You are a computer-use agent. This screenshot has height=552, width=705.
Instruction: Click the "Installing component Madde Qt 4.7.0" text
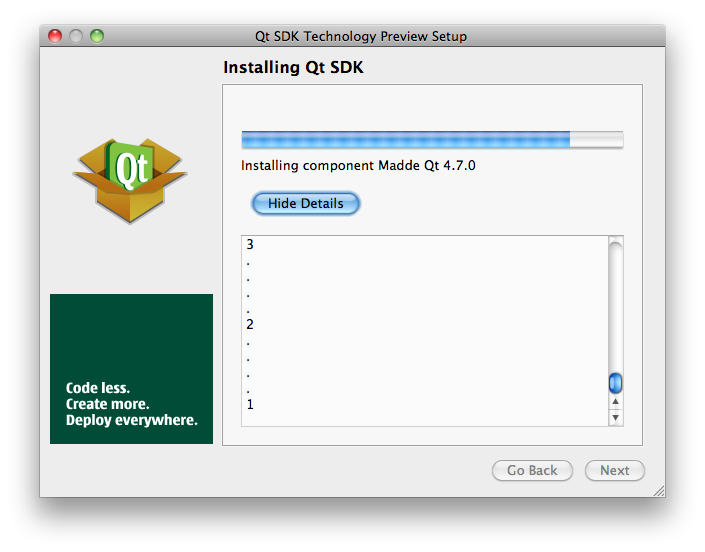(358, 165)
